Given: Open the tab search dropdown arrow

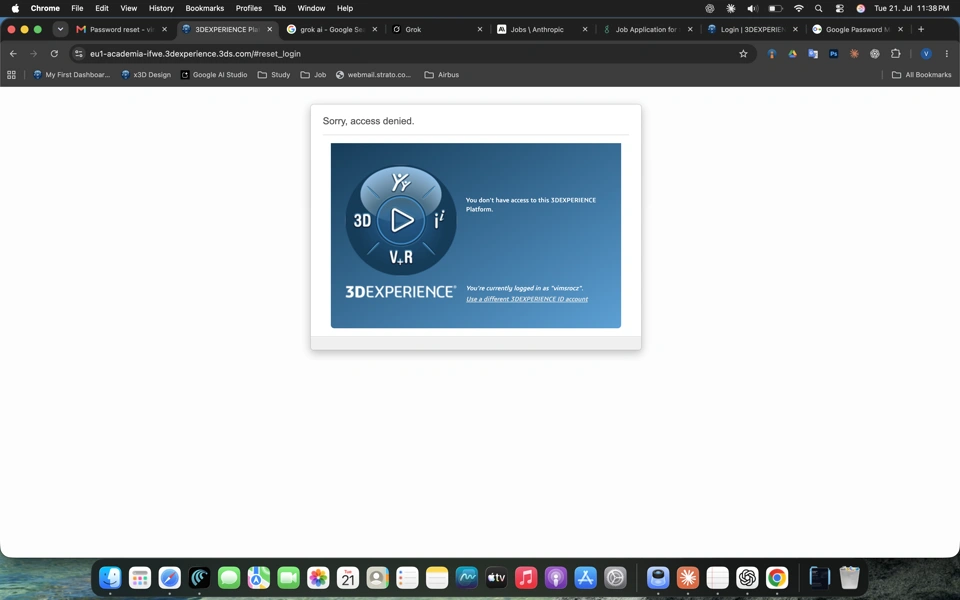Looking at the screenshot, I should coord(60,29).
